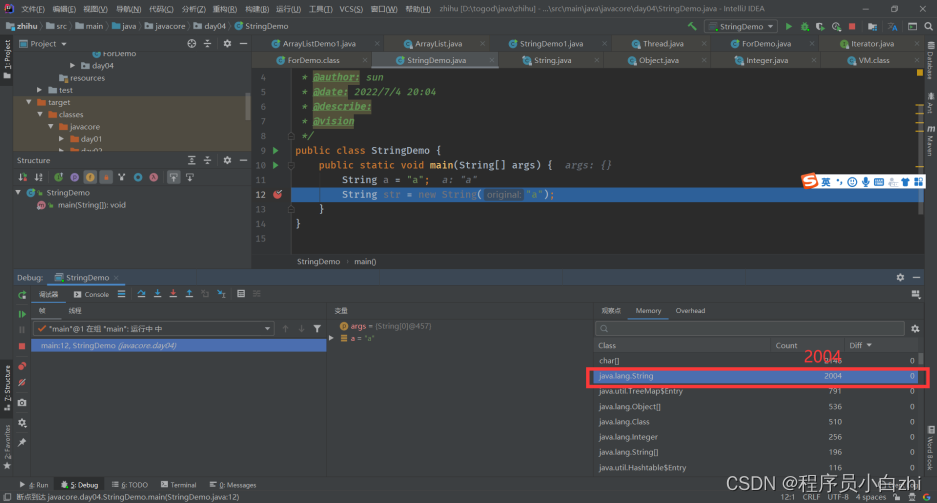This screenshot has height=503, width=937.
Task: Switch to Overhead tab
Action: (690, 311)
